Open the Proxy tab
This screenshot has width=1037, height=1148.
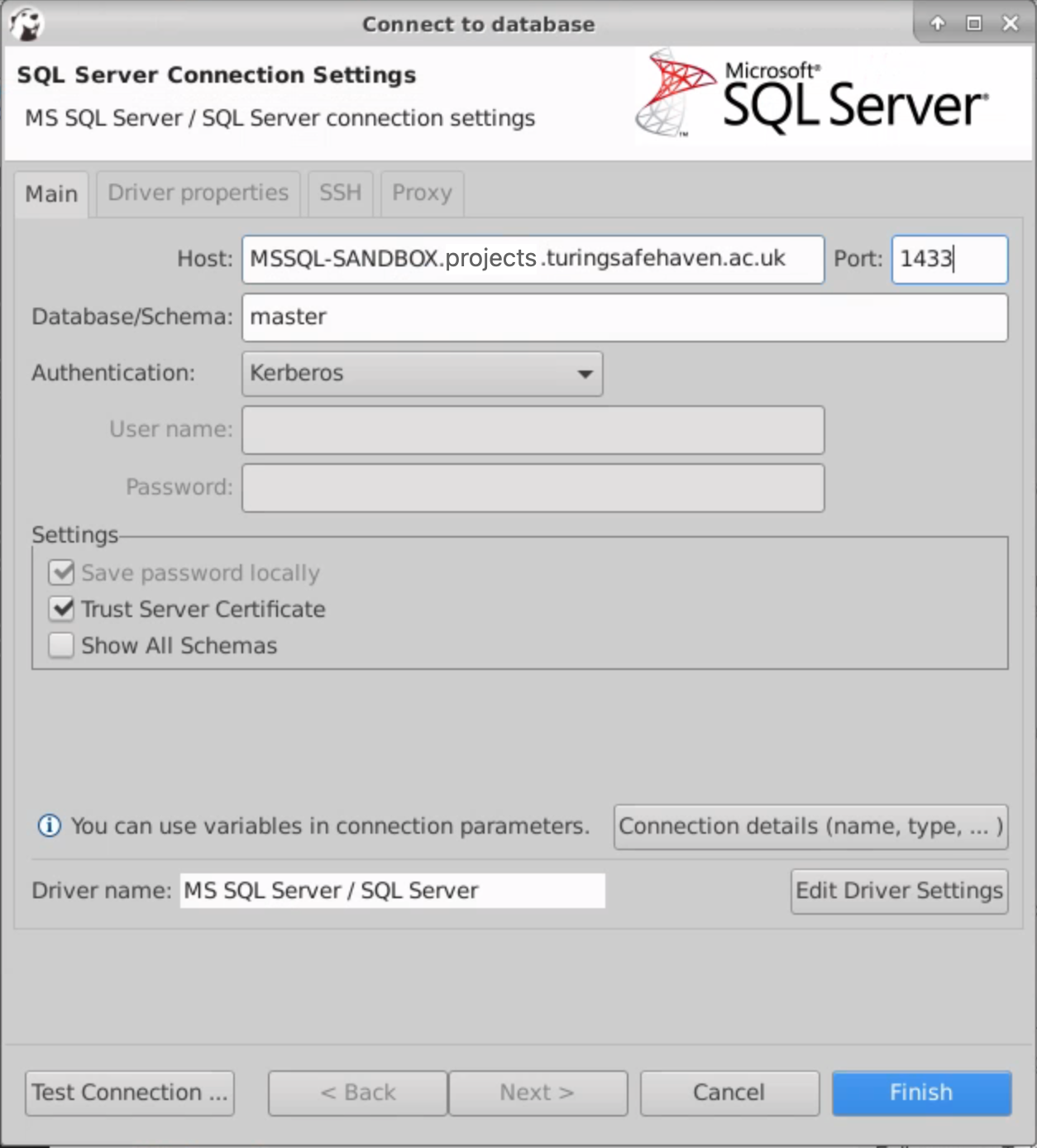pos(422,194)
